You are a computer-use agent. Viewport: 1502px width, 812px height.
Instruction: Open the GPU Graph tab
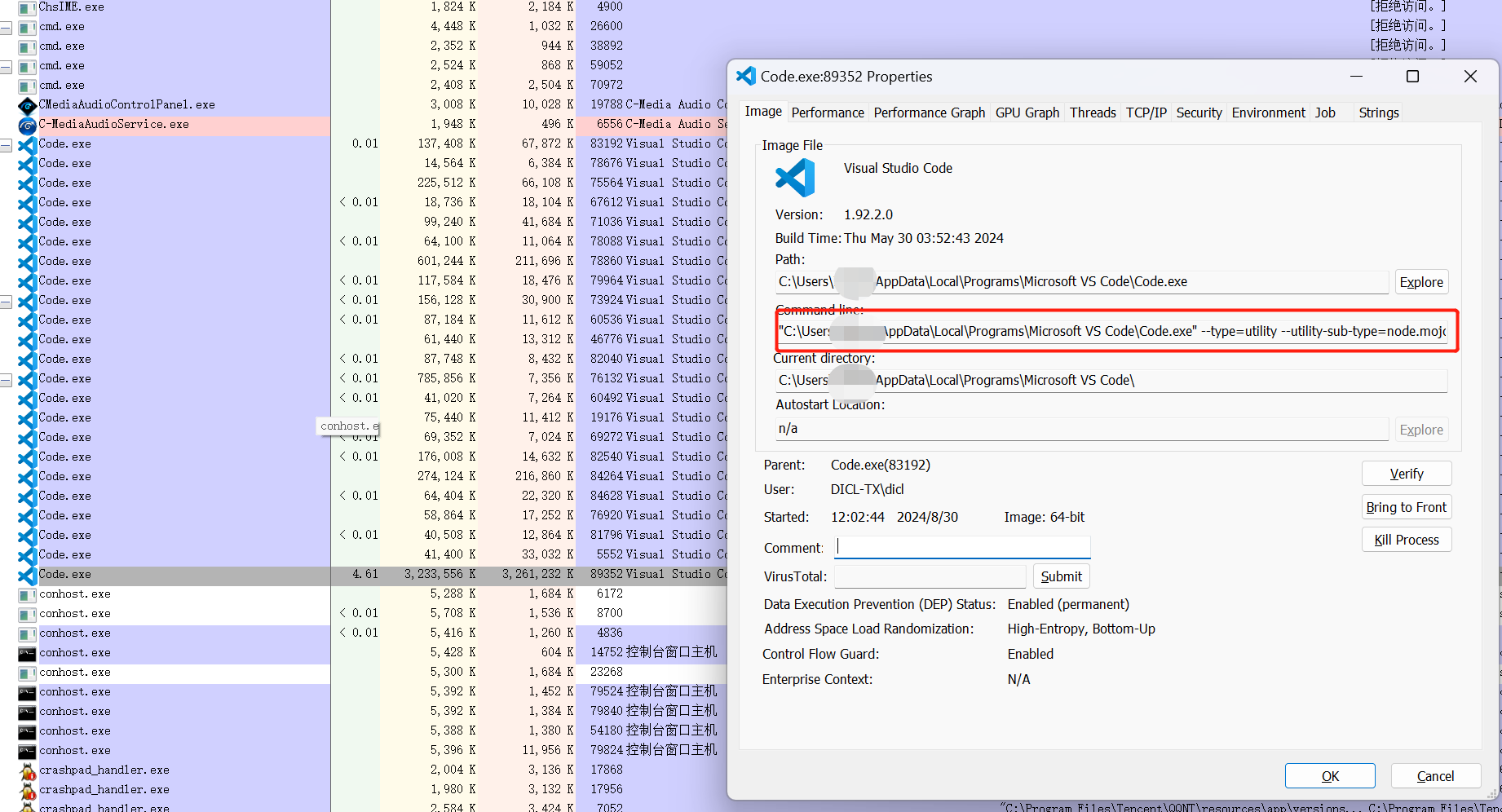(1027, 113)
